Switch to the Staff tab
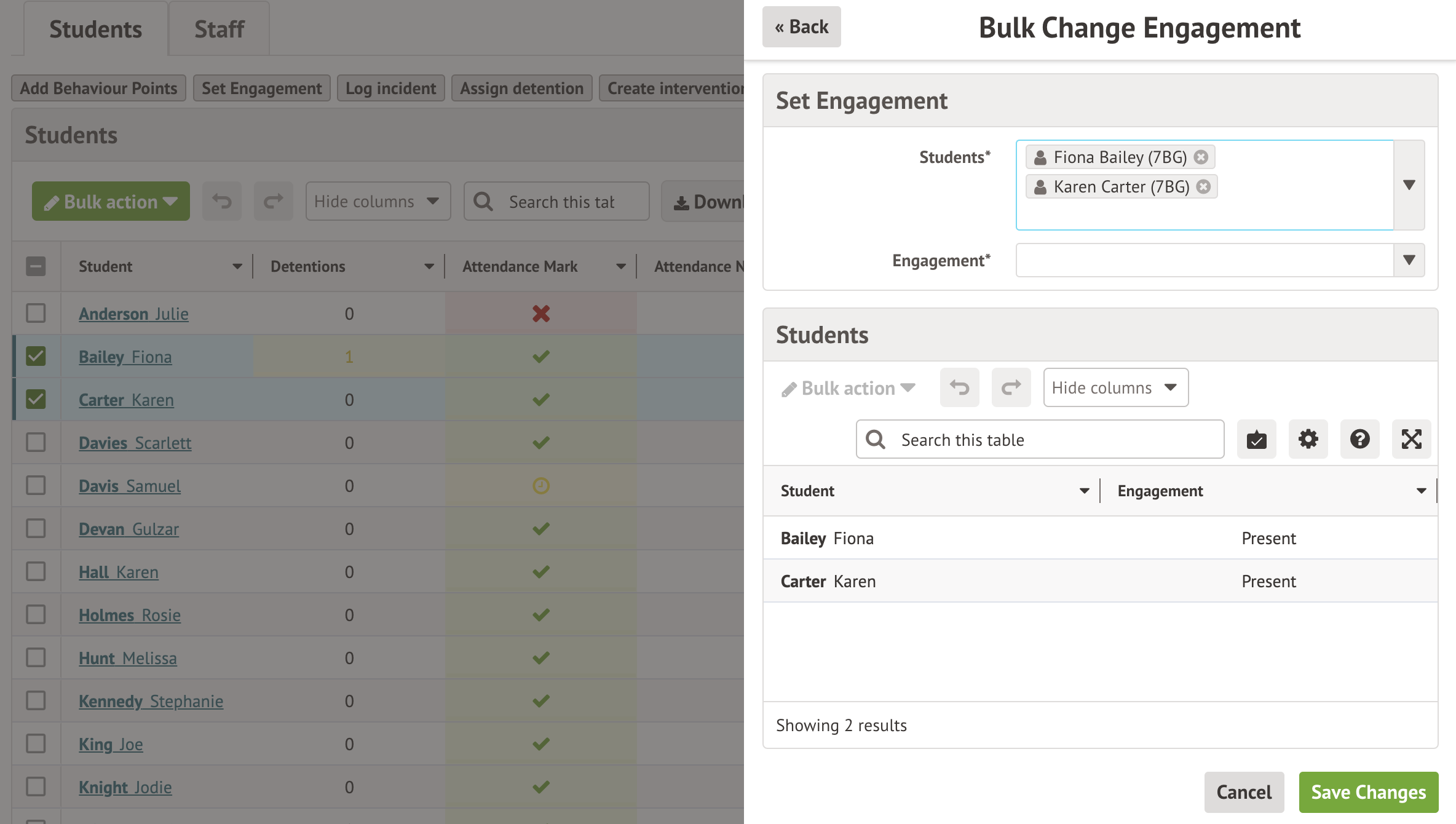Screen dimensions: 1456x824 coord(219,29)
